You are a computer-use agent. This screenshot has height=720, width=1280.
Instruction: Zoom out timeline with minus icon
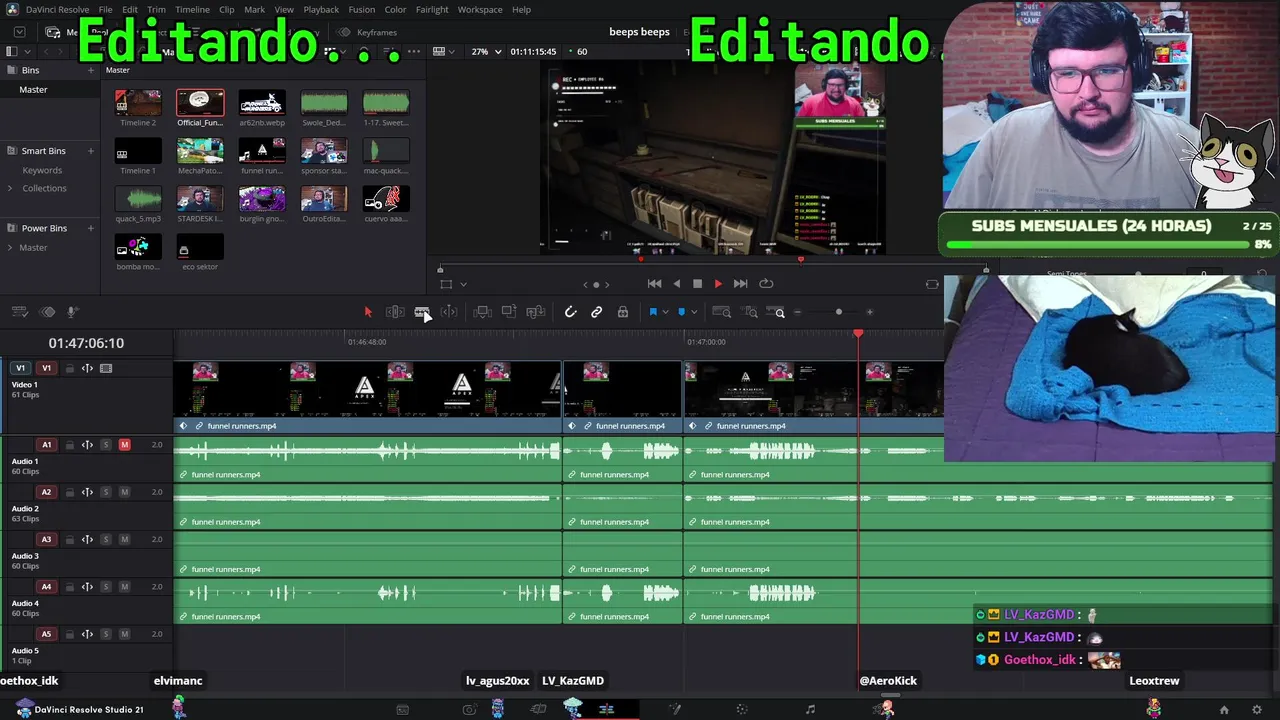(797, 312)
